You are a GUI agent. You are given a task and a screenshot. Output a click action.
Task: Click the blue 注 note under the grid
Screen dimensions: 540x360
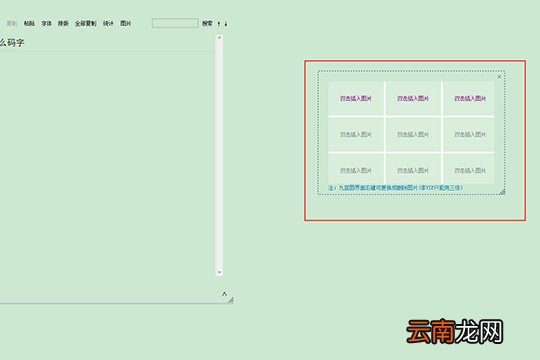coord(395,188)
